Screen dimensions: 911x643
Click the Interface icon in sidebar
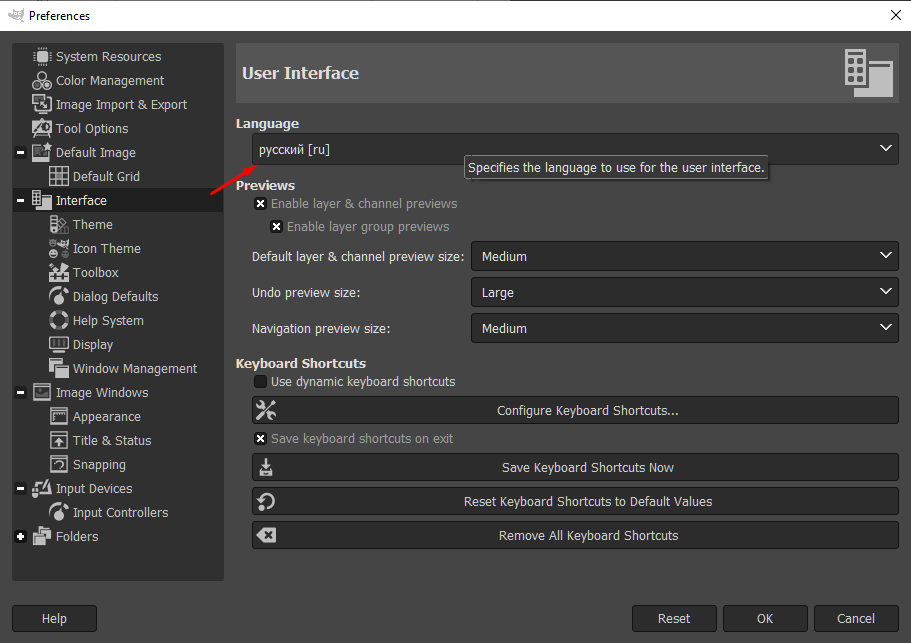[42, 200]
